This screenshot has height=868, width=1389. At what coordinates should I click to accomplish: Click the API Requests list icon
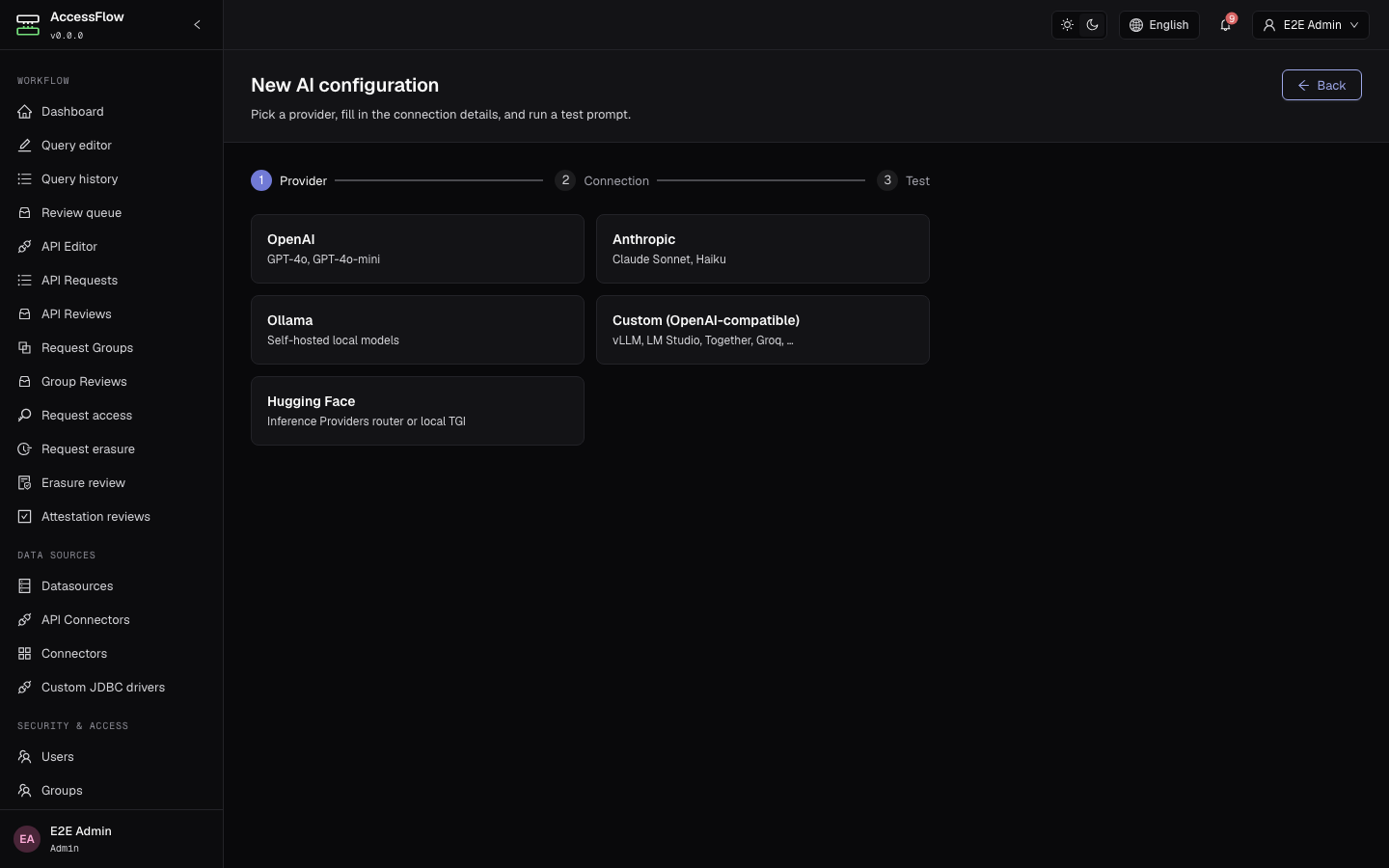24,281
